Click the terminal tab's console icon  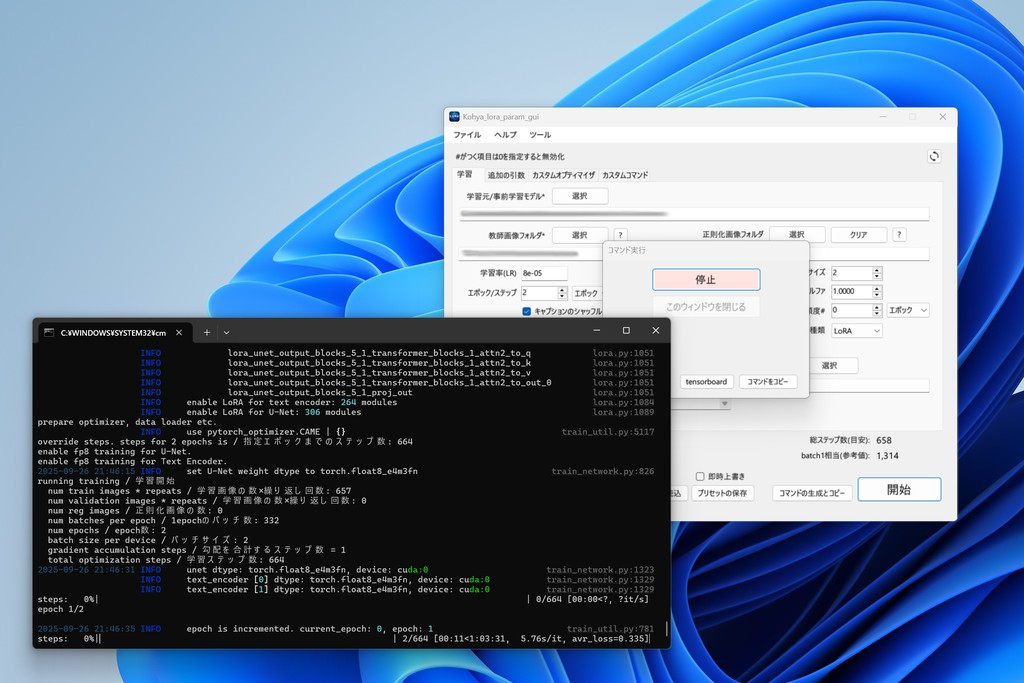tap(49, 332)
